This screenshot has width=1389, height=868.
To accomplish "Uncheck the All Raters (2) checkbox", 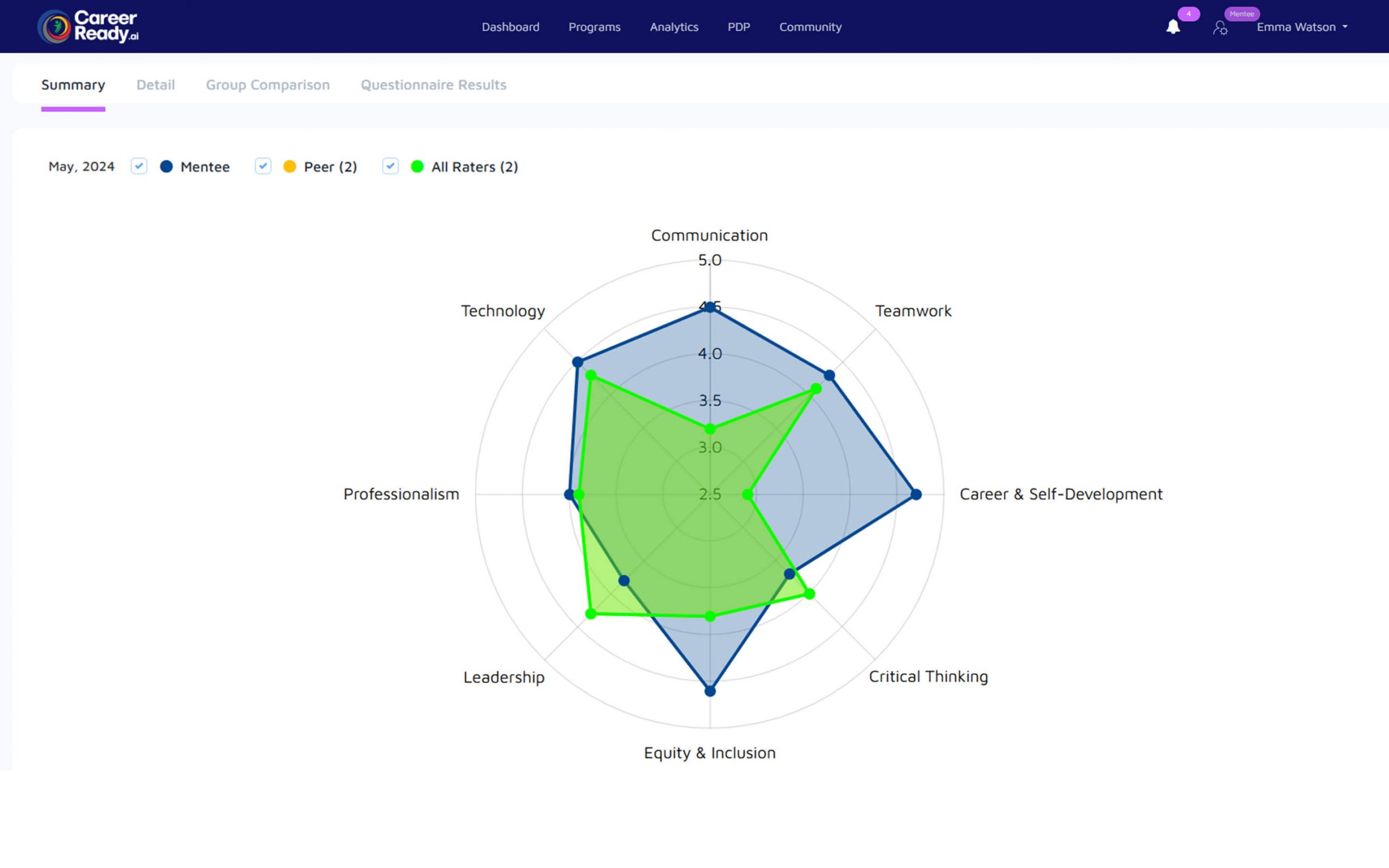I will (x=390, y=166).
